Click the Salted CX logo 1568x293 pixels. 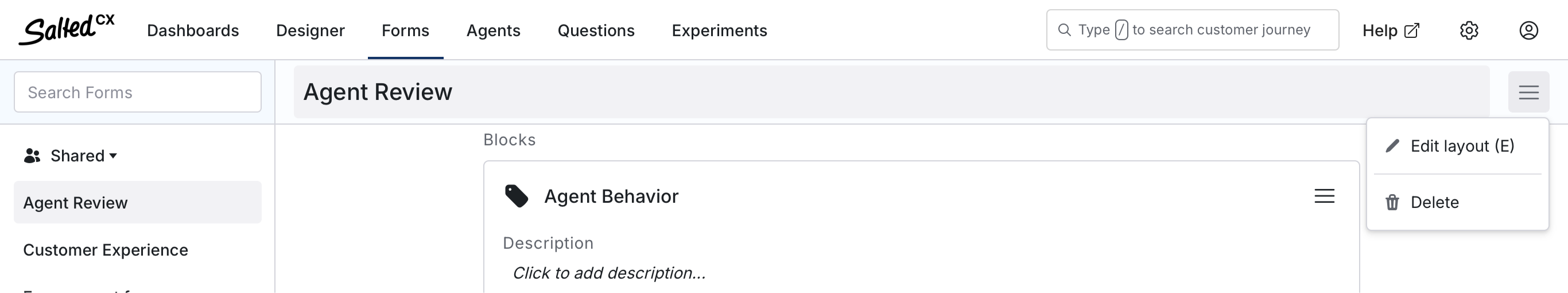67,29
